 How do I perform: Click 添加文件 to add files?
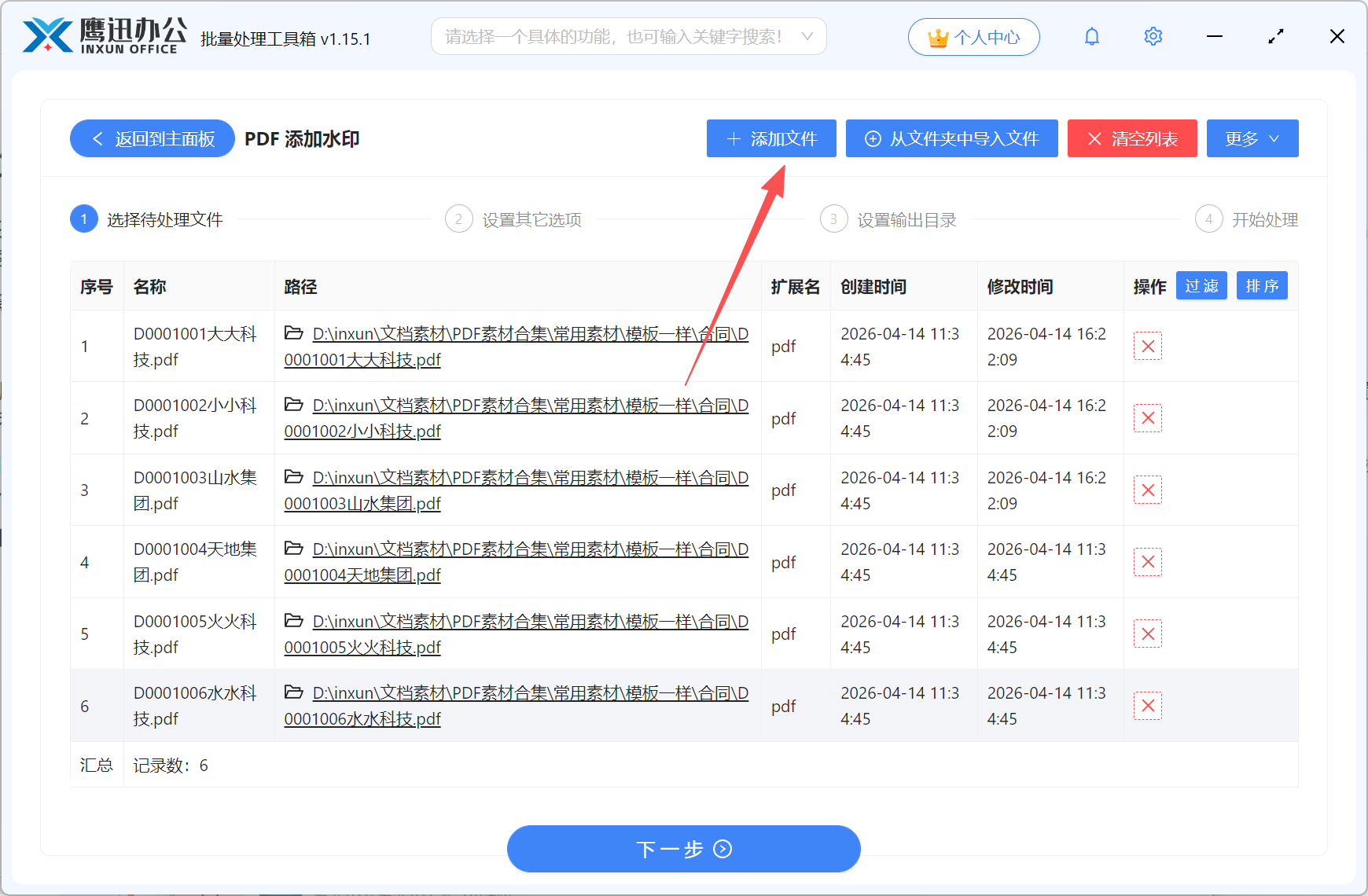pos(770,138)
